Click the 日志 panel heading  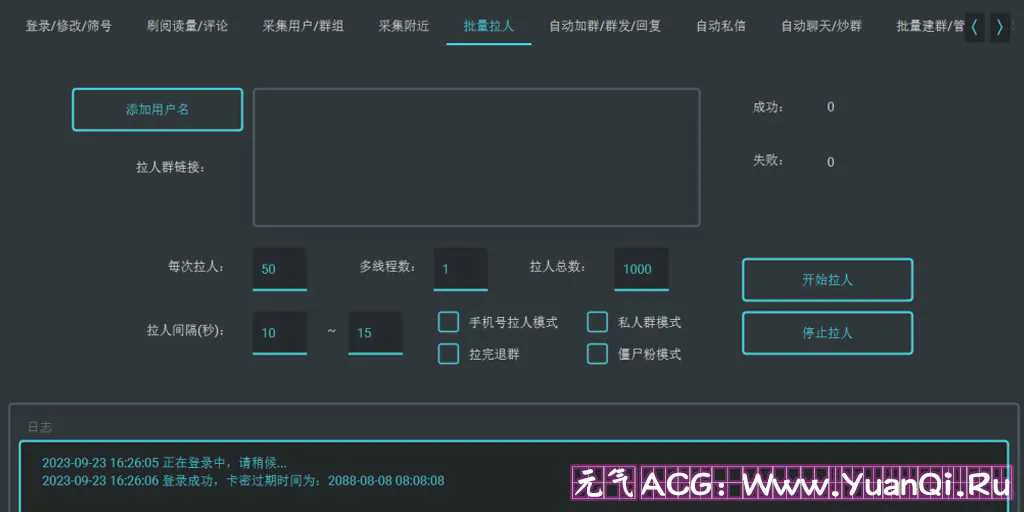[x=39, y=427]
